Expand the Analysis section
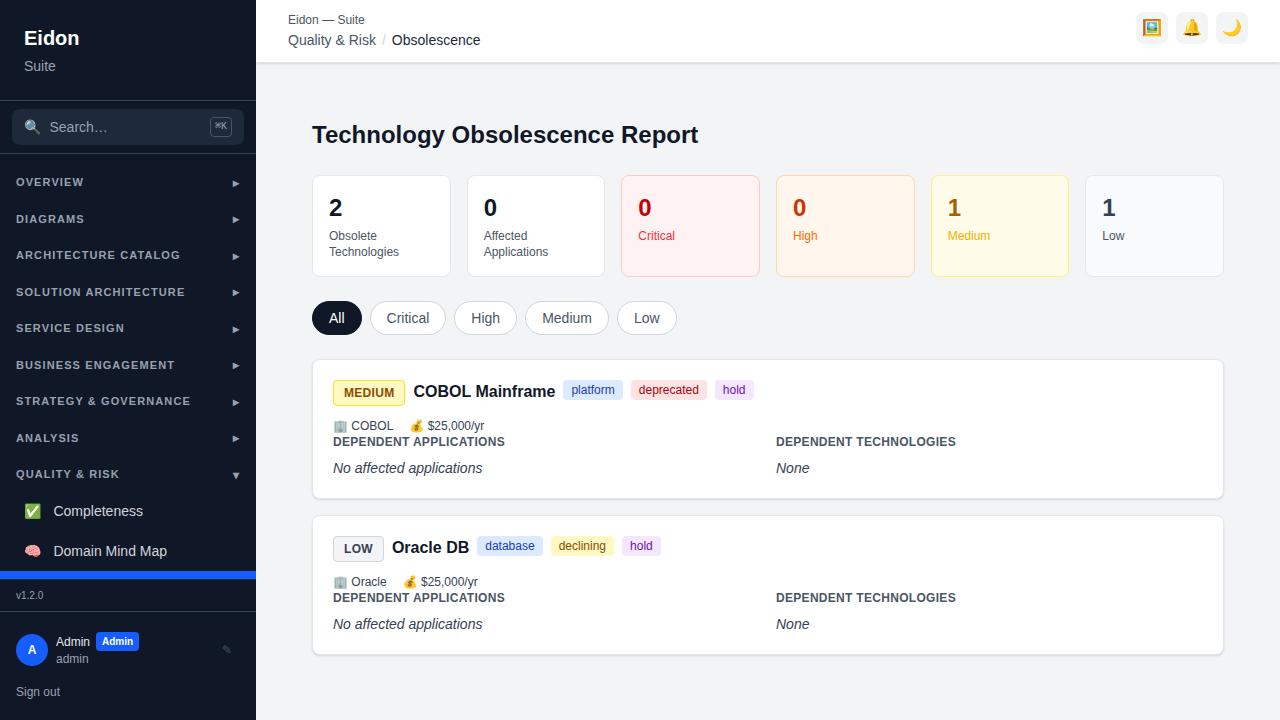 (128, 438)
